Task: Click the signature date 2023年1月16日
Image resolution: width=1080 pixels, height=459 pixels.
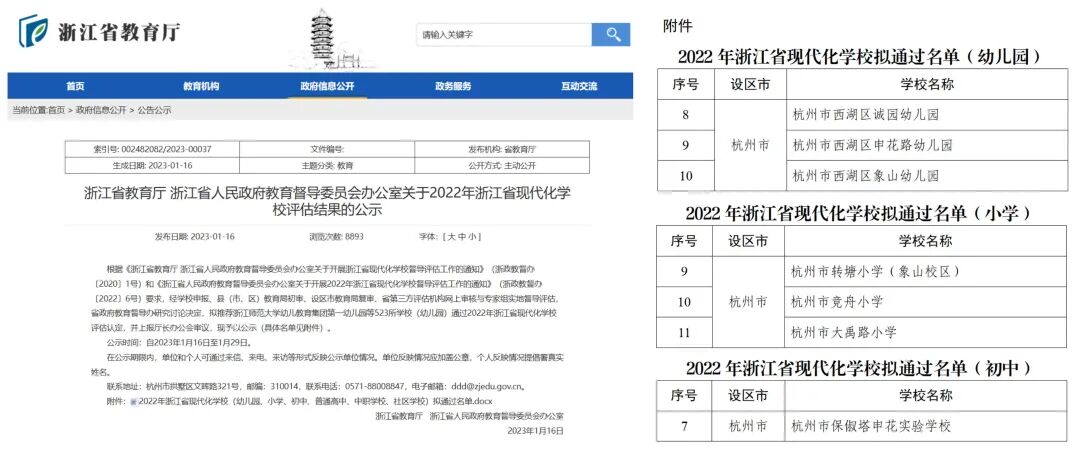Action: pyautogui.click(x=535, y=431)
